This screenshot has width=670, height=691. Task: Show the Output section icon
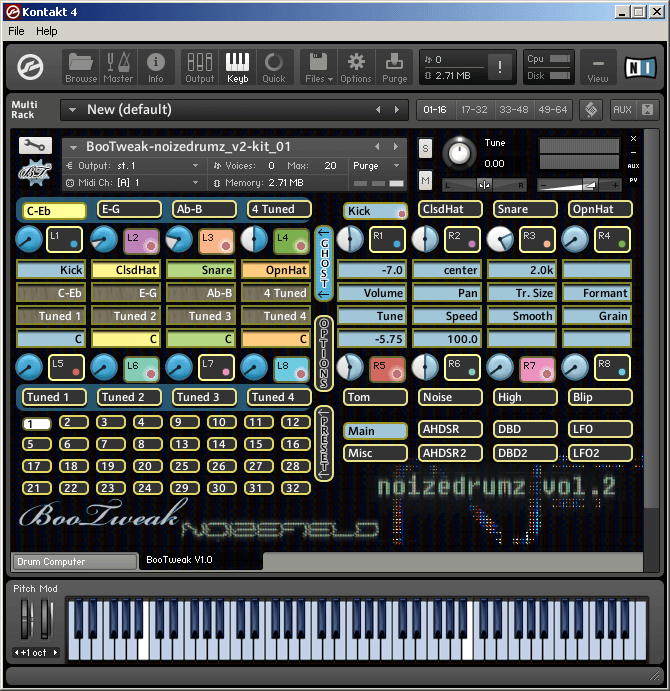coord(199,66)
